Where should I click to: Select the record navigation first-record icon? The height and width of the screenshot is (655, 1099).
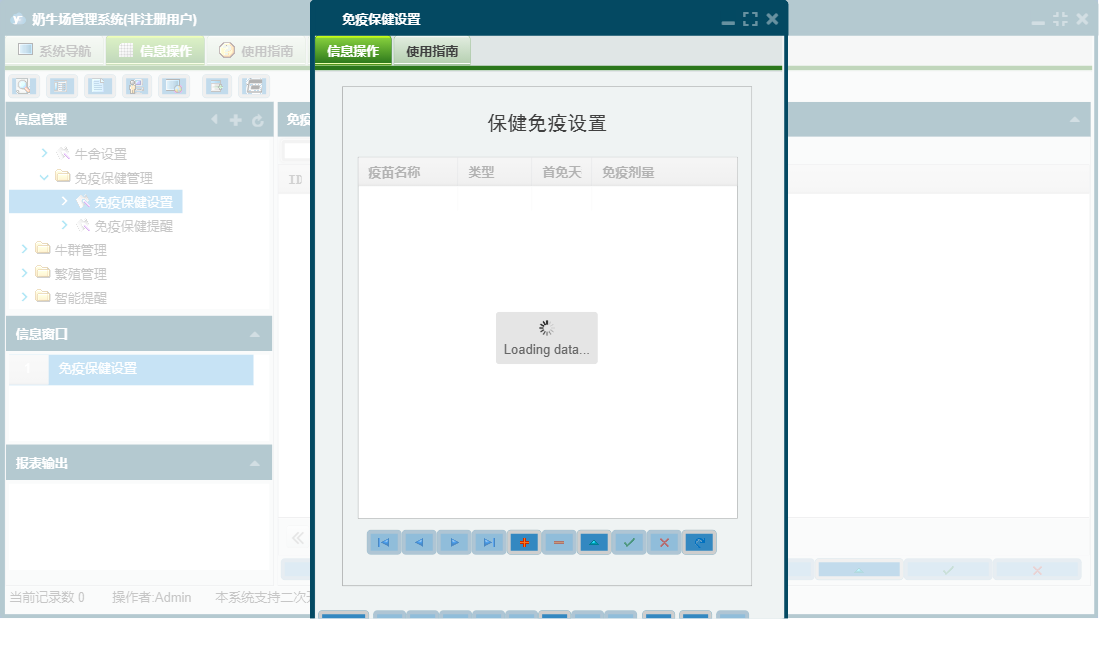pos(384,542)
